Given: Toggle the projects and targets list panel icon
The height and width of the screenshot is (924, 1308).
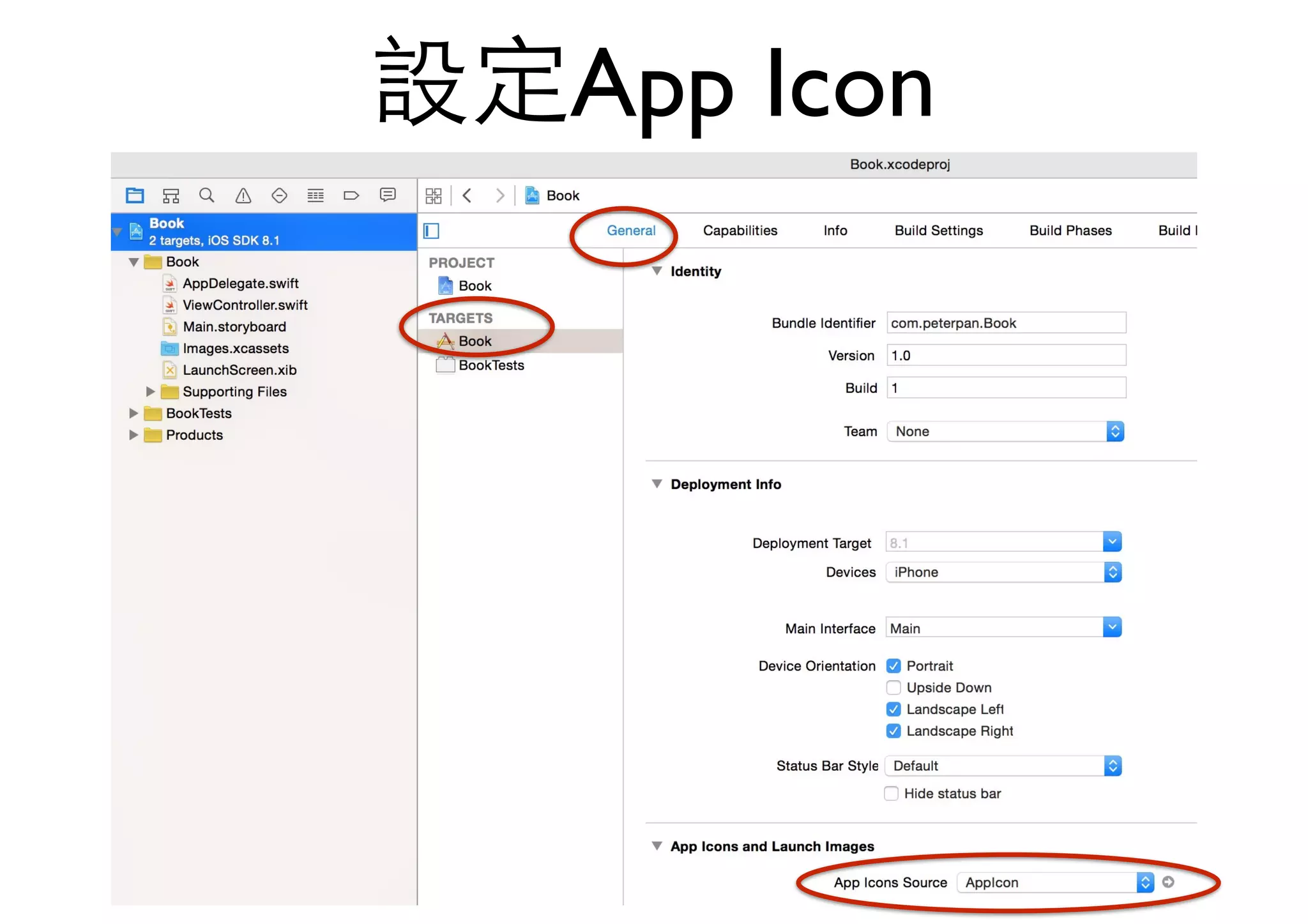Looking at the screenshot, I should click(432, 231).
